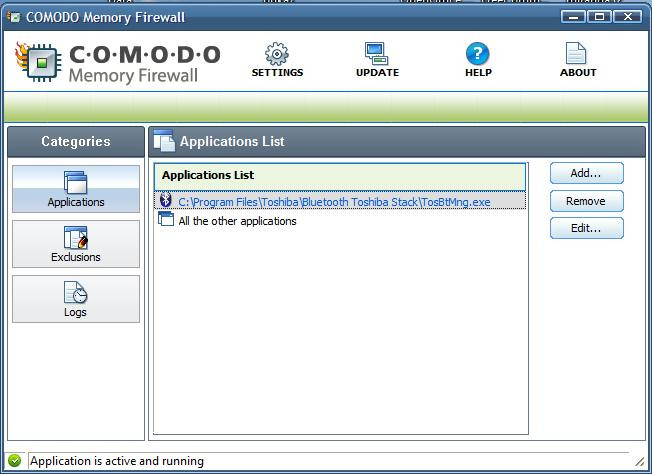Click the Add... button
Viewport: 652px width, 474px height.
coord(586,173)
